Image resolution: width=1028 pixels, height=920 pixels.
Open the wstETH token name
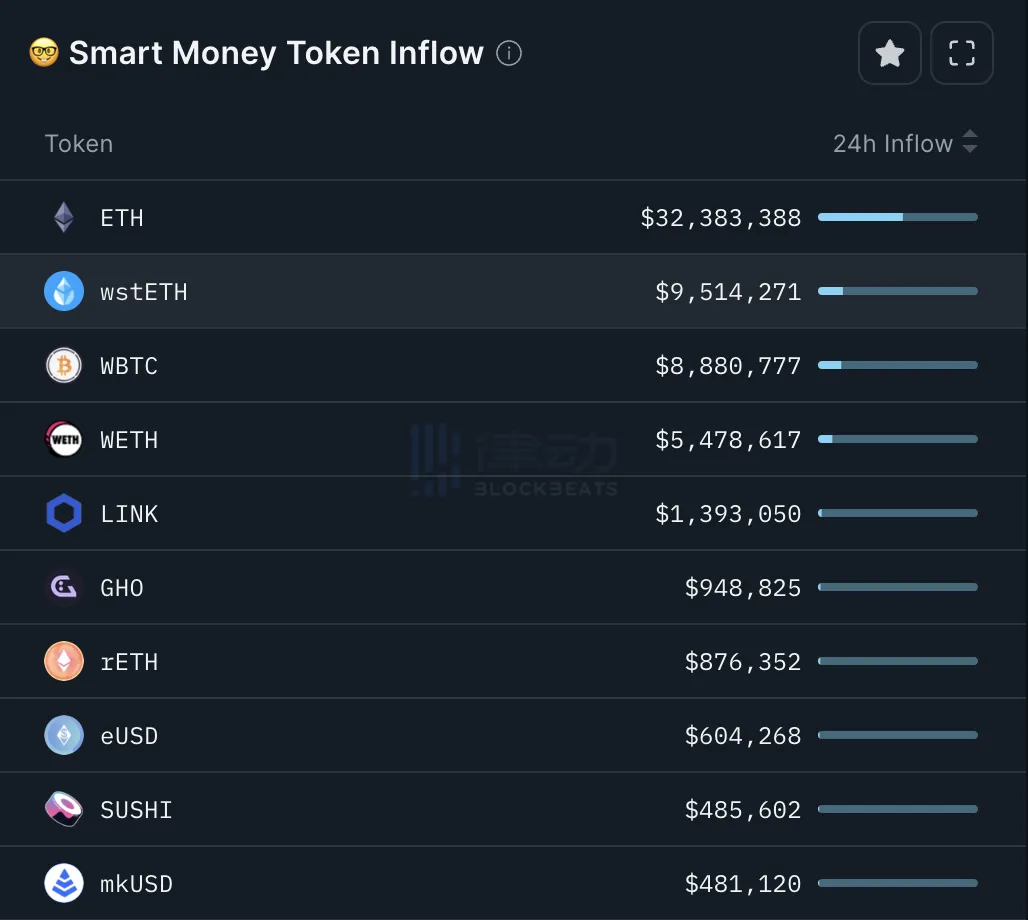coord(144,291)
